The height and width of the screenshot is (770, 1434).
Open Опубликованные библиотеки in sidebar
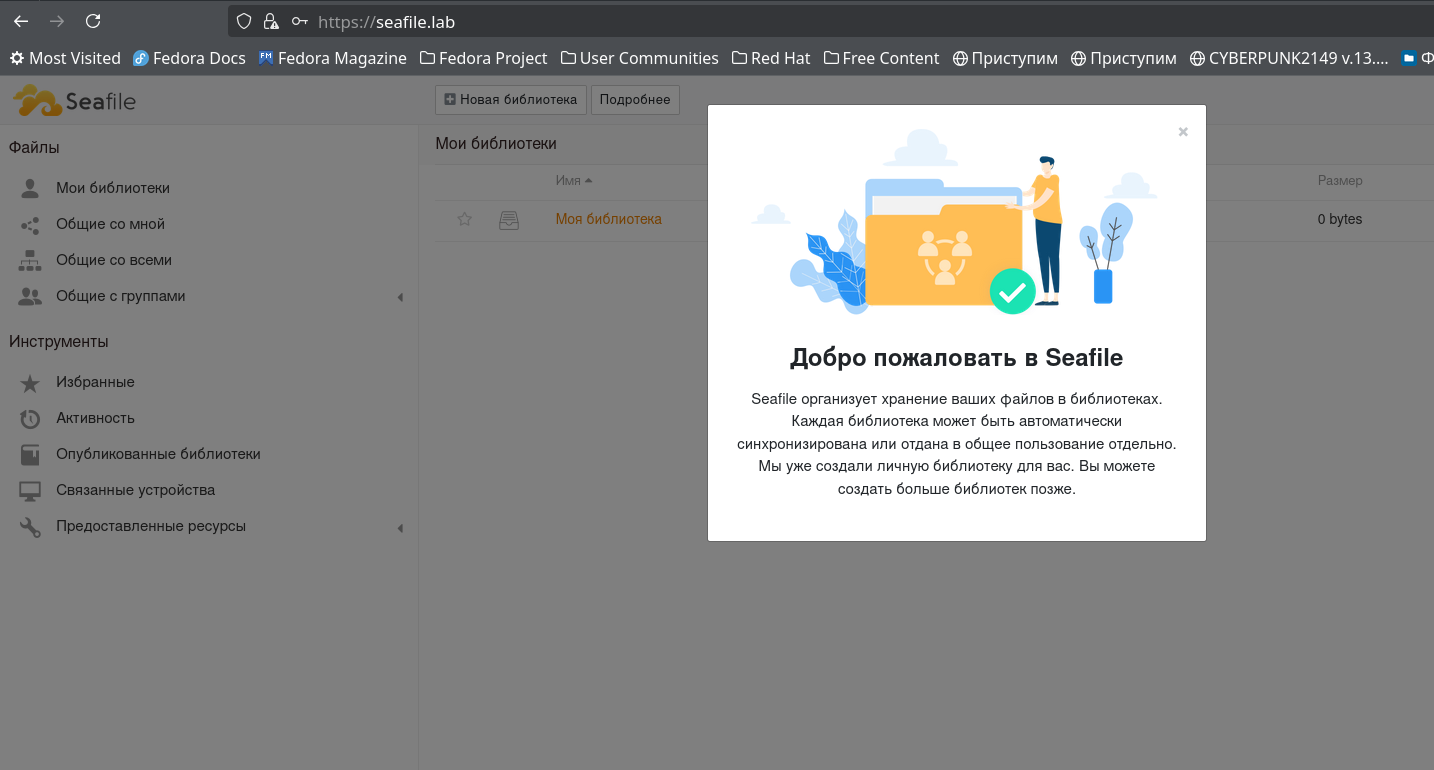point(158,454)
